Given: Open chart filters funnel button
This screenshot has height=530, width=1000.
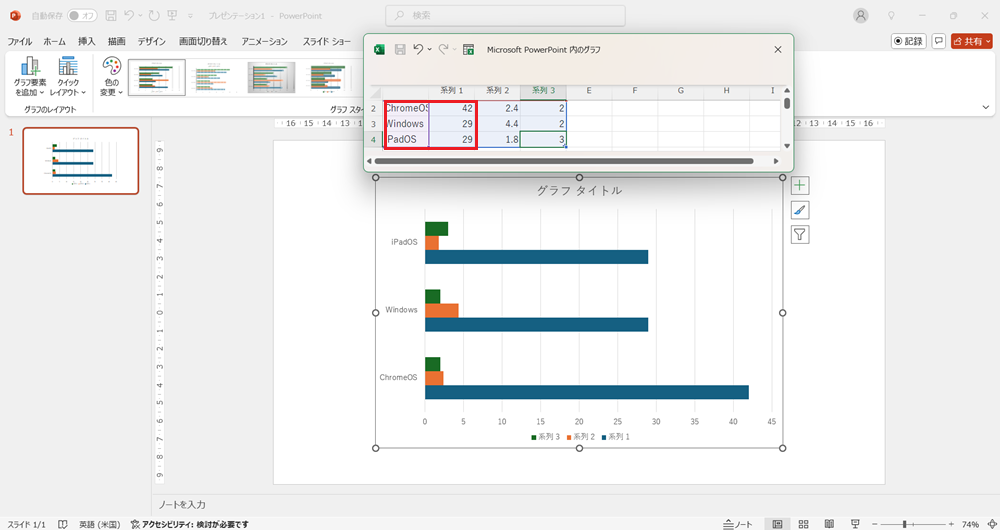Looking at the screenshot, I should [x=800, y=235].
